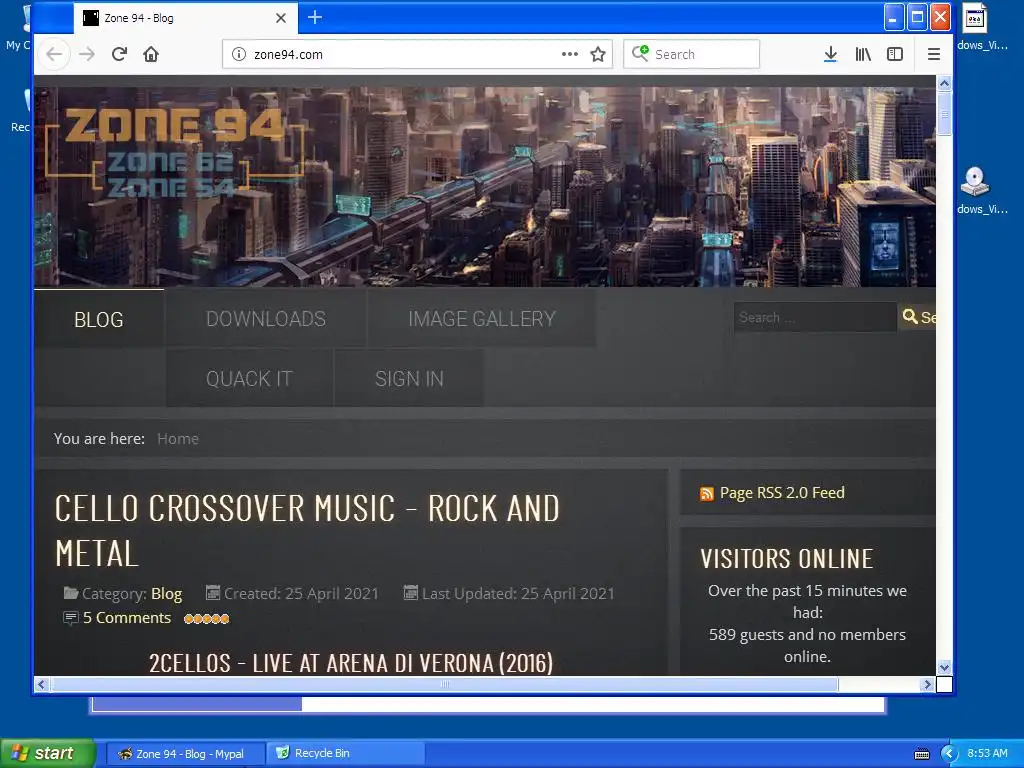Bookmark this page with the star
1024x768 pixels.
(x=598, y=54)
